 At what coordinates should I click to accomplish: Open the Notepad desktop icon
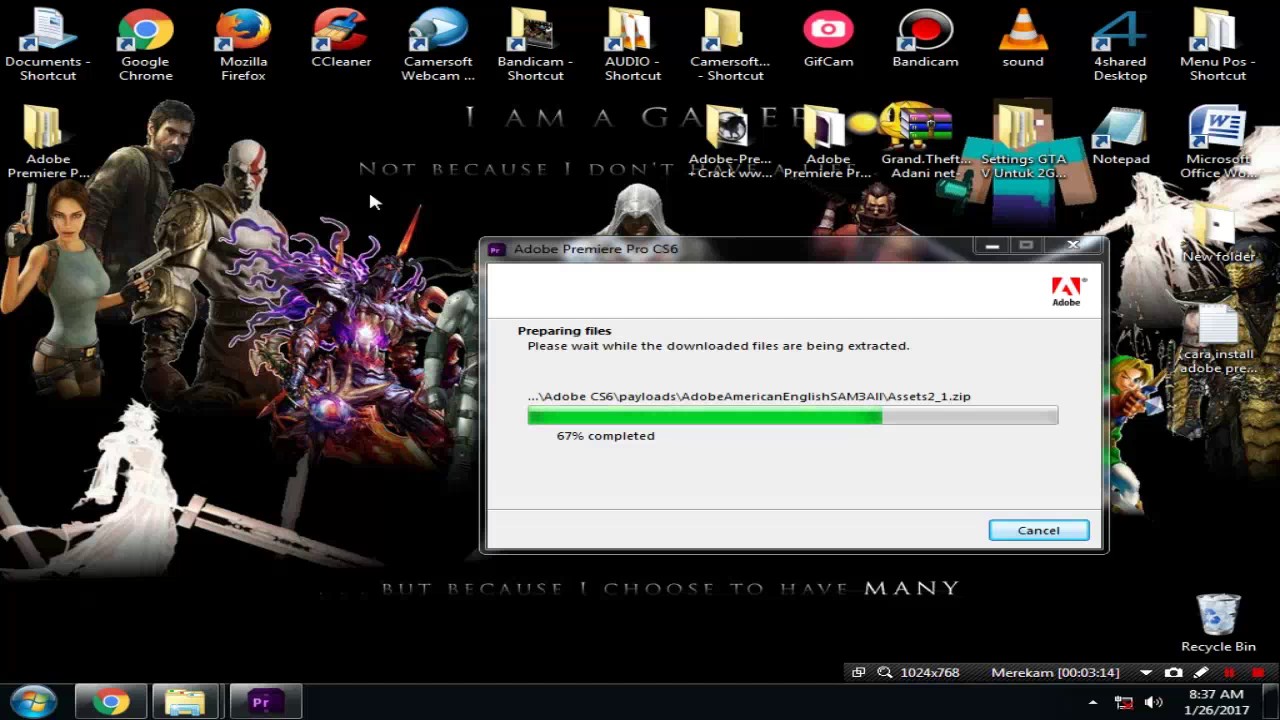[x=1120, y=137]
